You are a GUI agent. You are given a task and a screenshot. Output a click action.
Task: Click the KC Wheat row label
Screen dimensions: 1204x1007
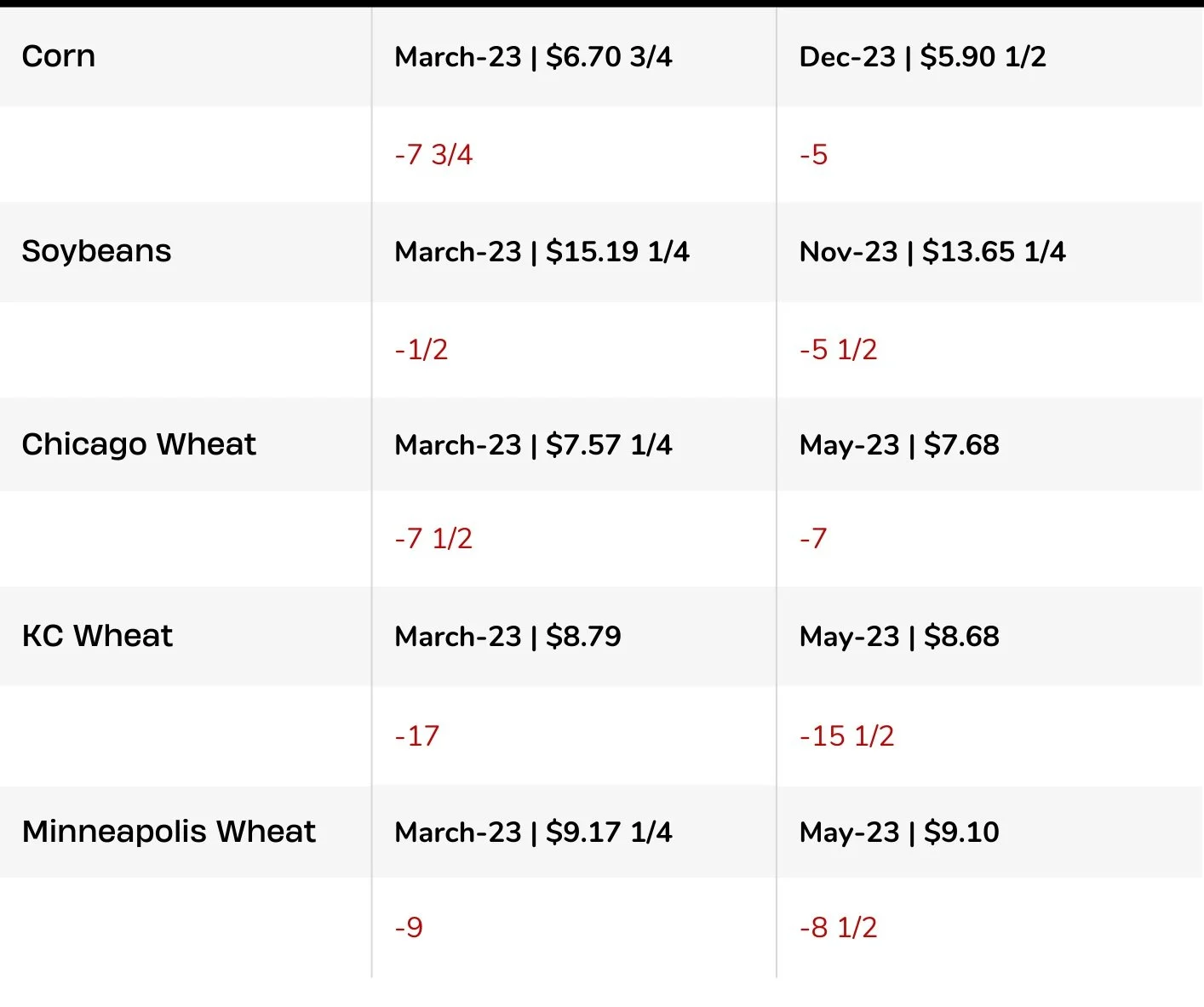[98, 636]
